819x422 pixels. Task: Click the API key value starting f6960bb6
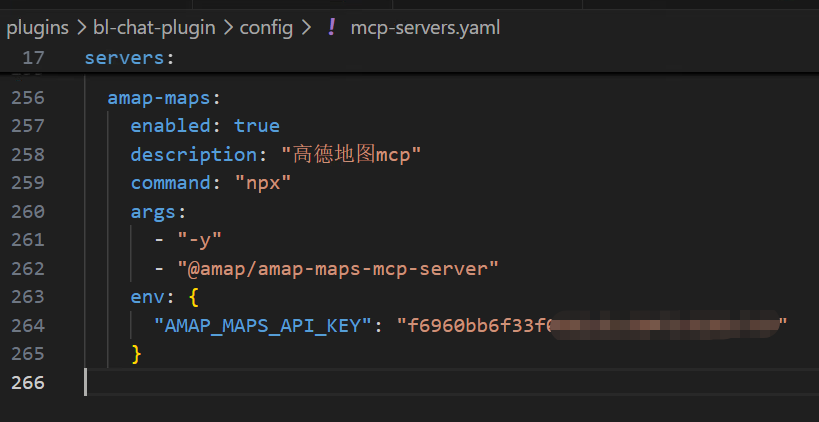tap(592, 325)
